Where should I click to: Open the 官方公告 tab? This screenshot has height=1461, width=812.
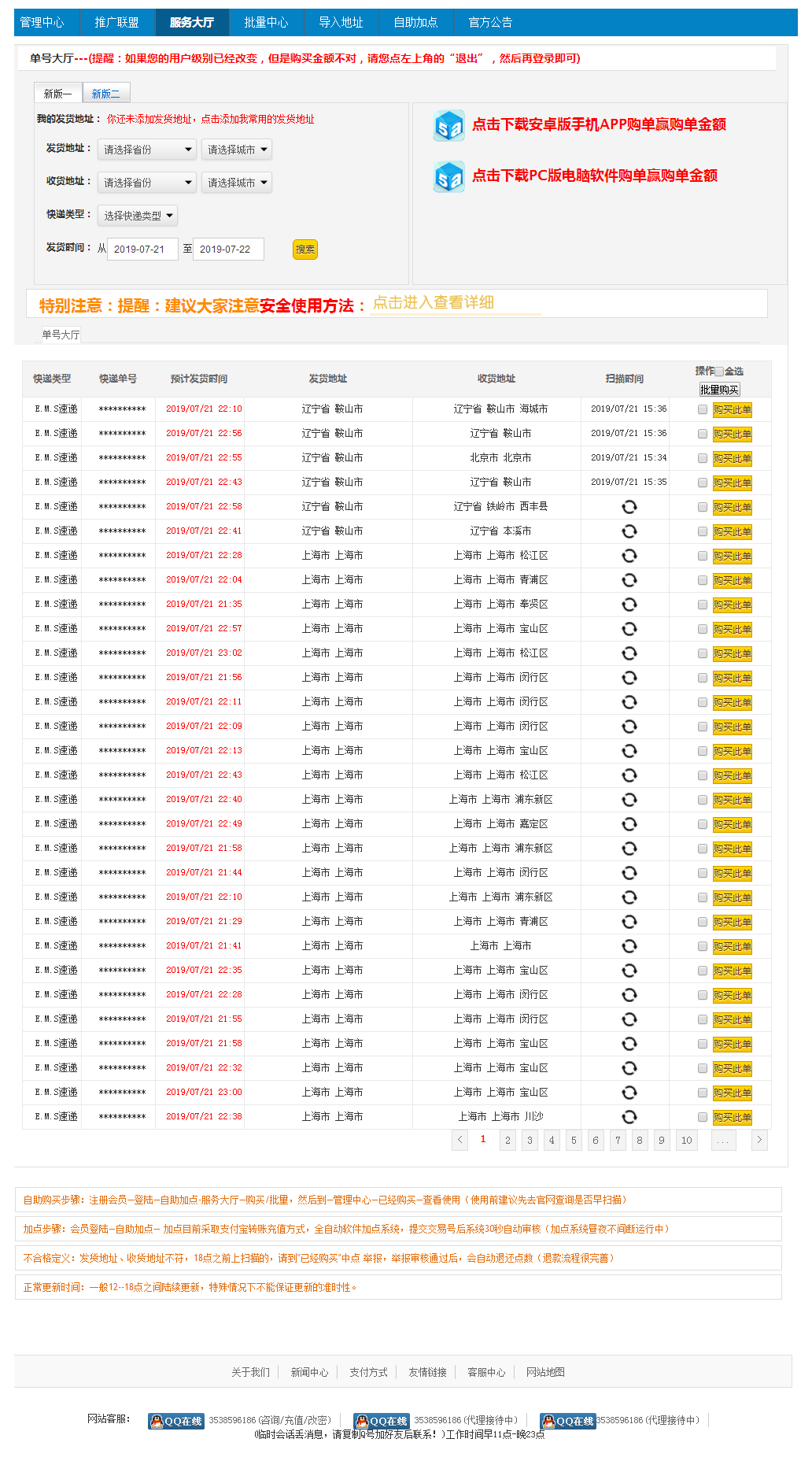pos(490,23)
